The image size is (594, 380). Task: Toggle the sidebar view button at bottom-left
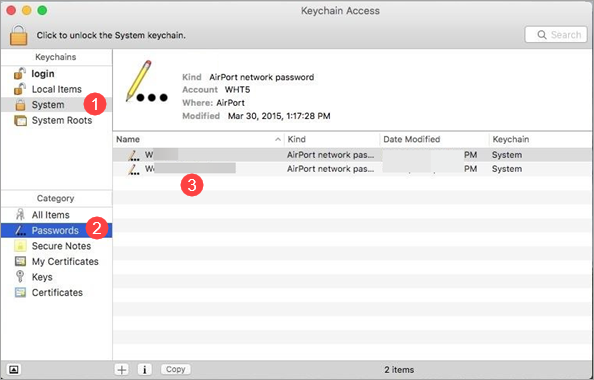coord(14,369)
